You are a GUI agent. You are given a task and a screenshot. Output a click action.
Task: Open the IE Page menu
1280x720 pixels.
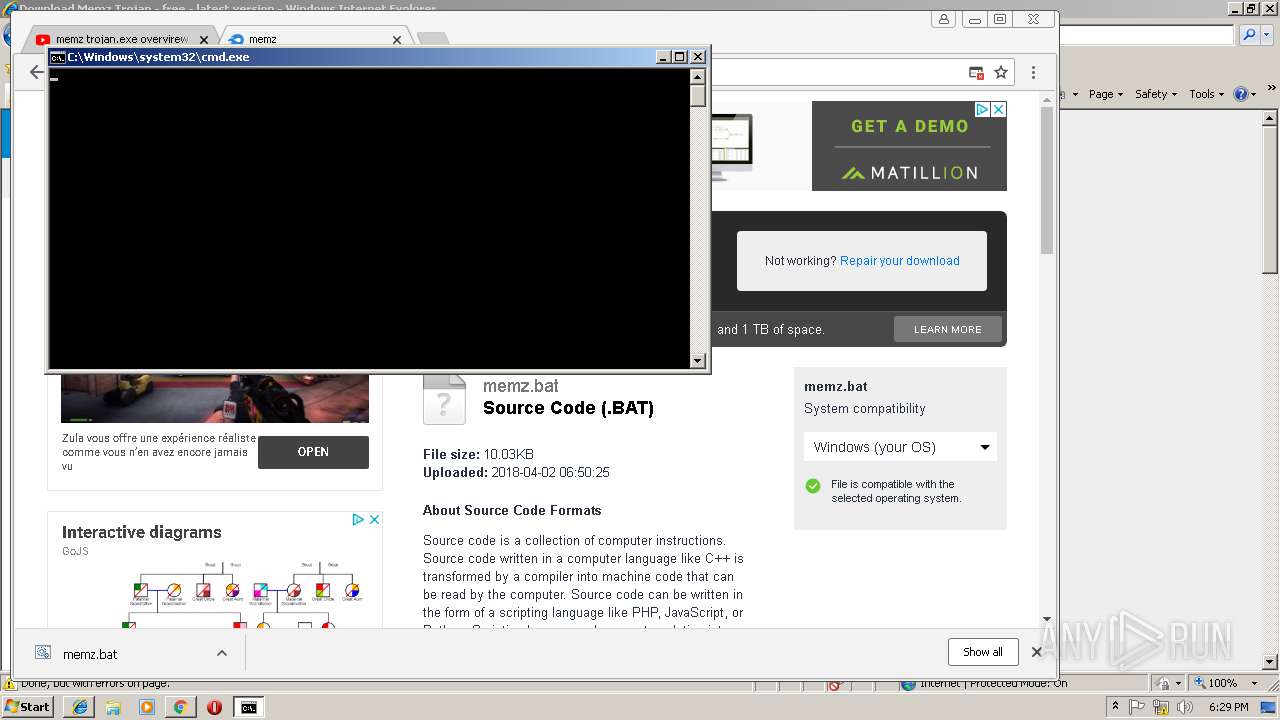click(1106, 94)
